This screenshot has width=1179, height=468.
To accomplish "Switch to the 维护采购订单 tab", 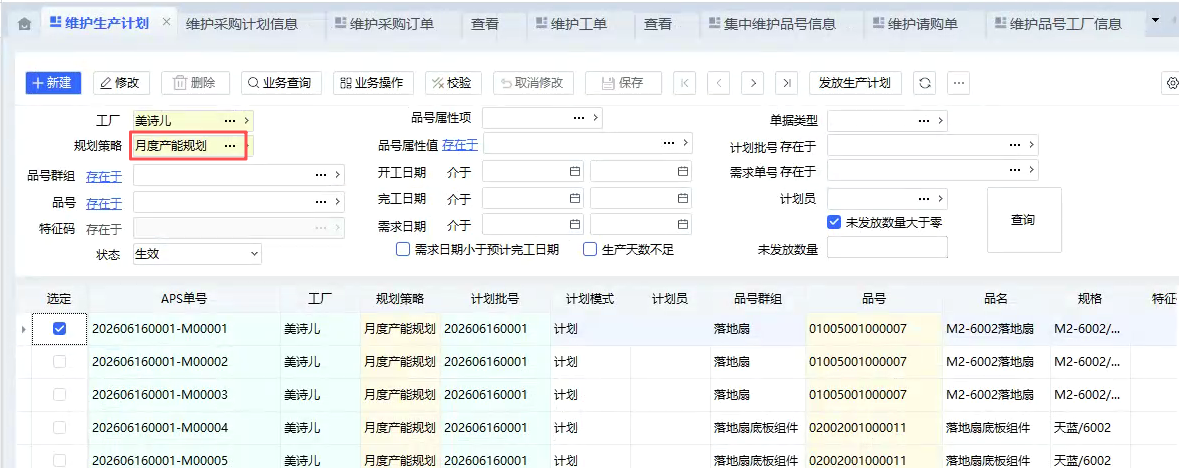I will 384,24.
